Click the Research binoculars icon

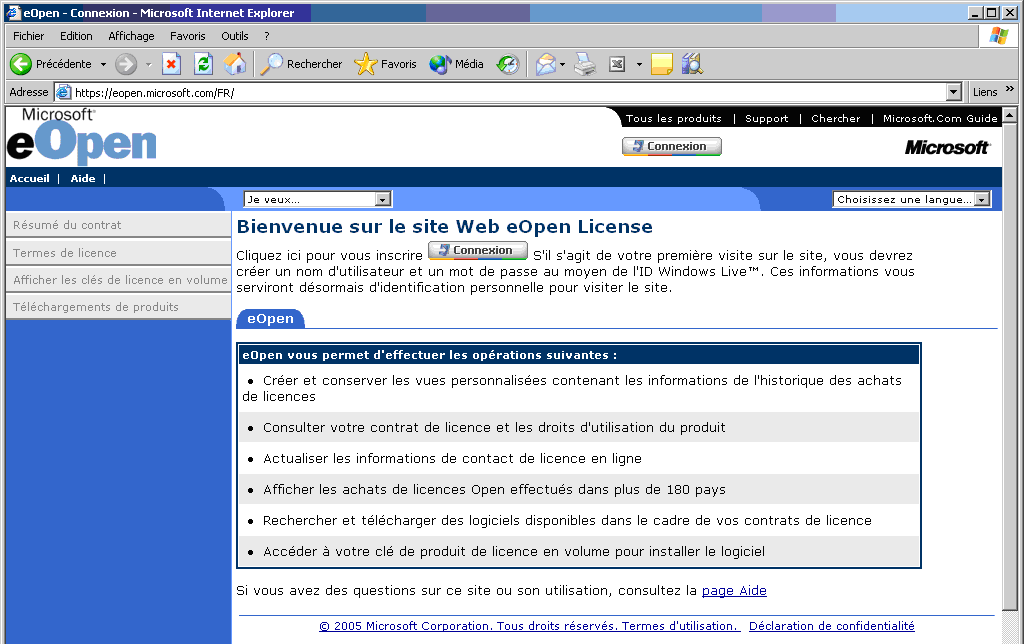tap(692, 64)
